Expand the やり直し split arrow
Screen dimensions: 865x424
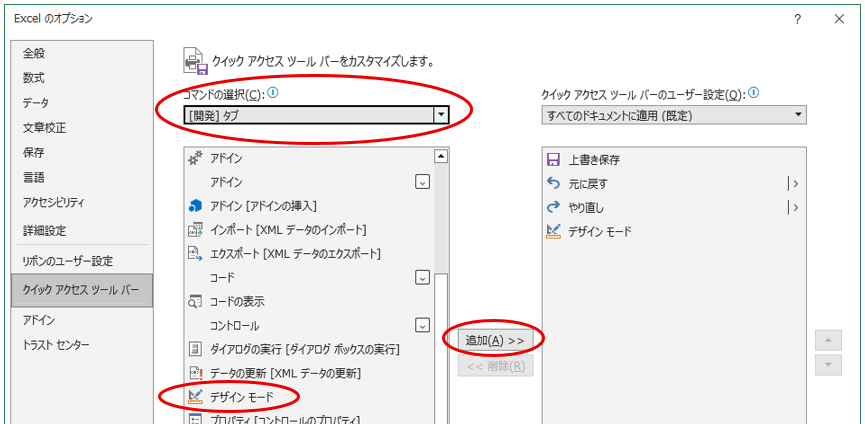click(794, 207)
